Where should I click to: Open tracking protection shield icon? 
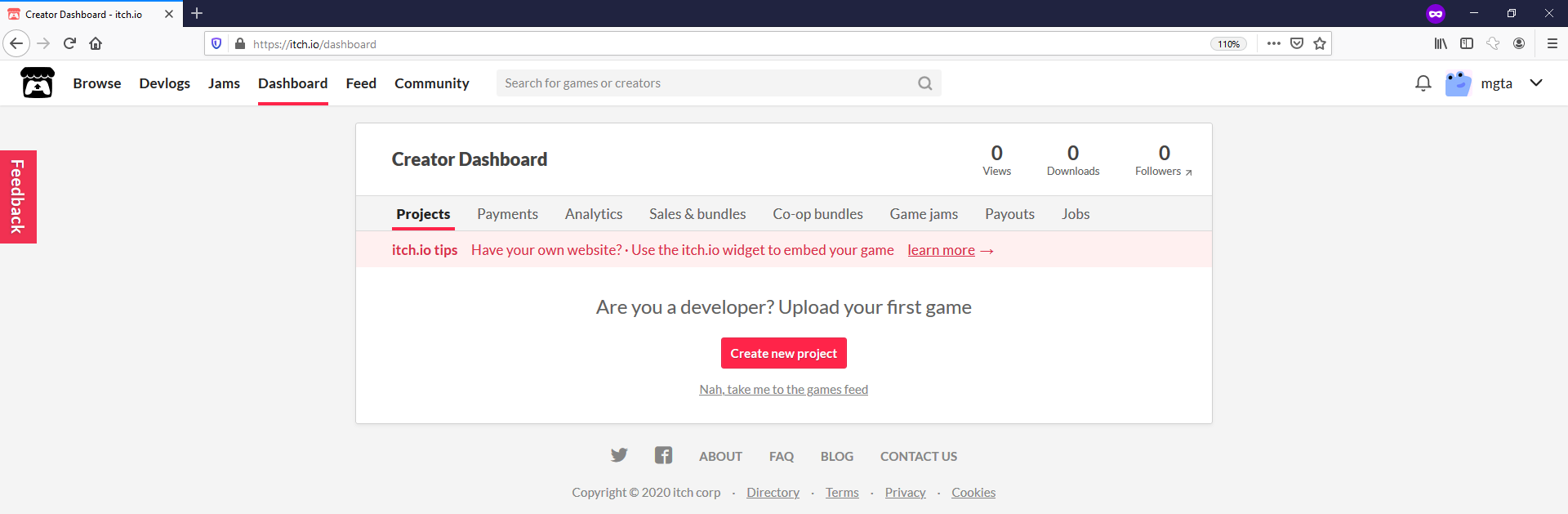(216, 43)
